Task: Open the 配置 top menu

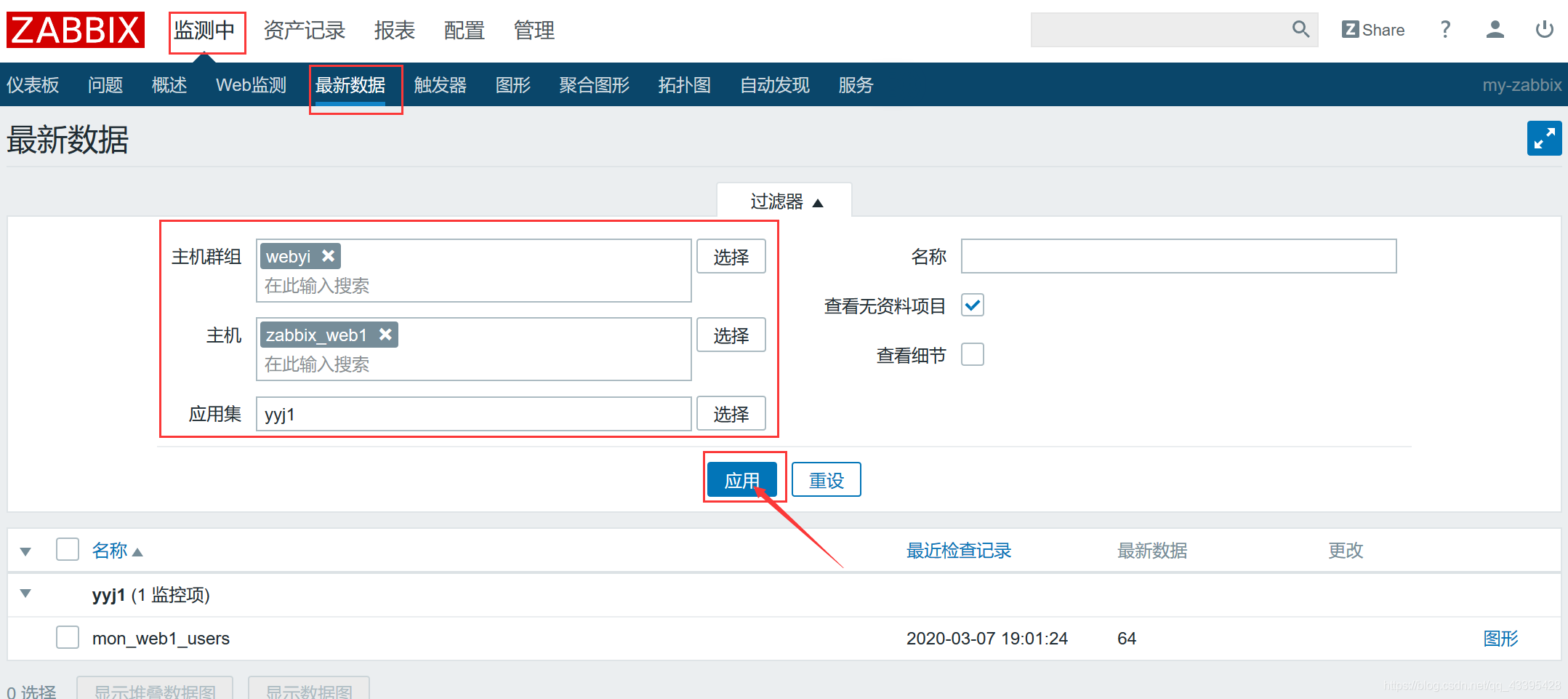Action: pos(464,30)
